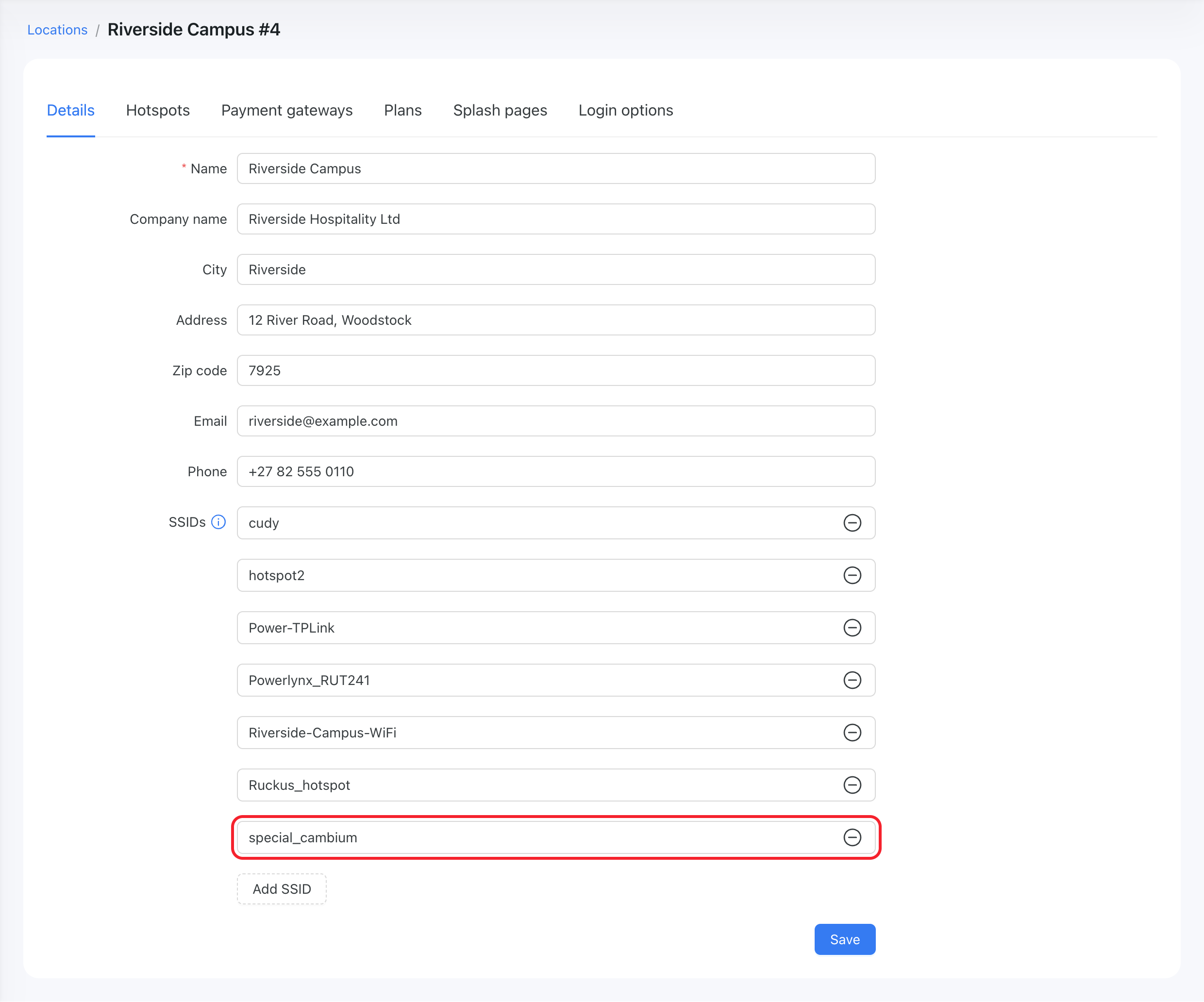Show the SSIDs info tooltip icon
Screen dimensions: 1204x1002
218,522
